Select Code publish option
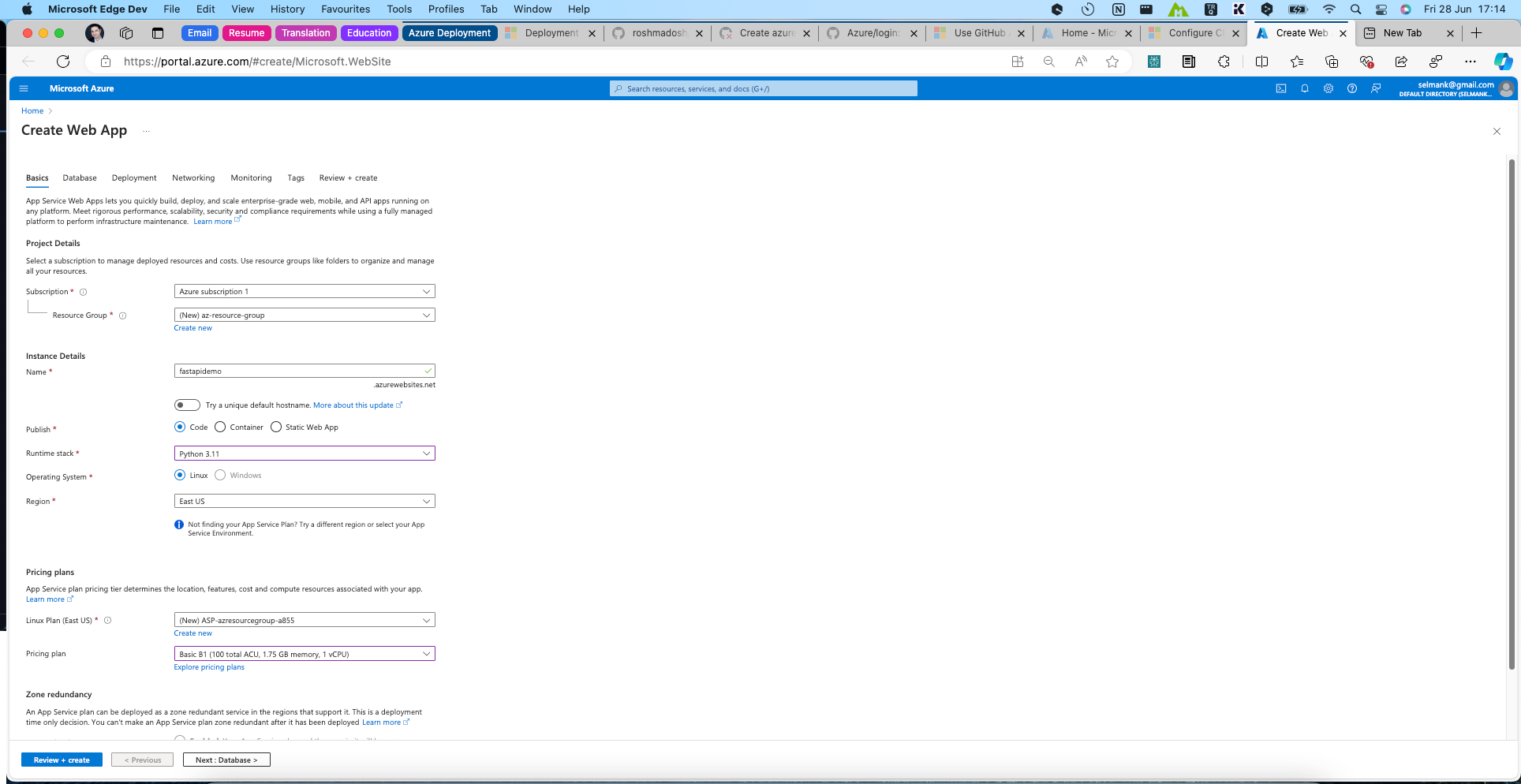 tap(180, 427)
